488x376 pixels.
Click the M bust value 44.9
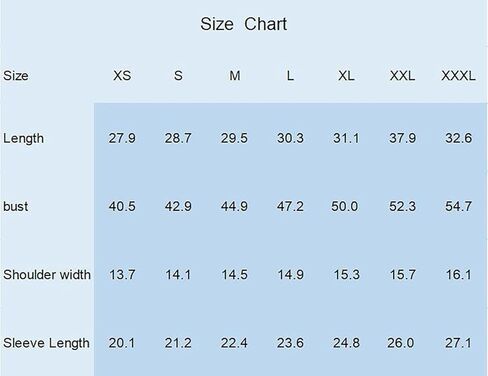tap(234, 206)
